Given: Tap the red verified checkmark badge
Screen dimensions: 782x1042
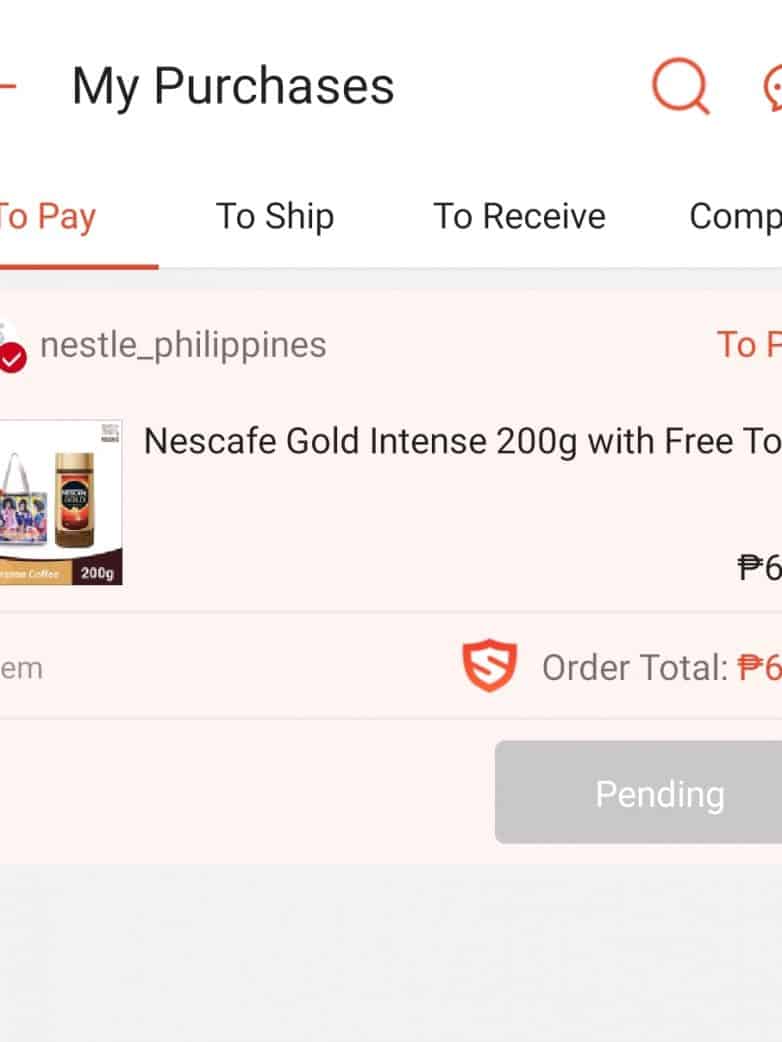Looking at the screenshot, I should (12, 359).
